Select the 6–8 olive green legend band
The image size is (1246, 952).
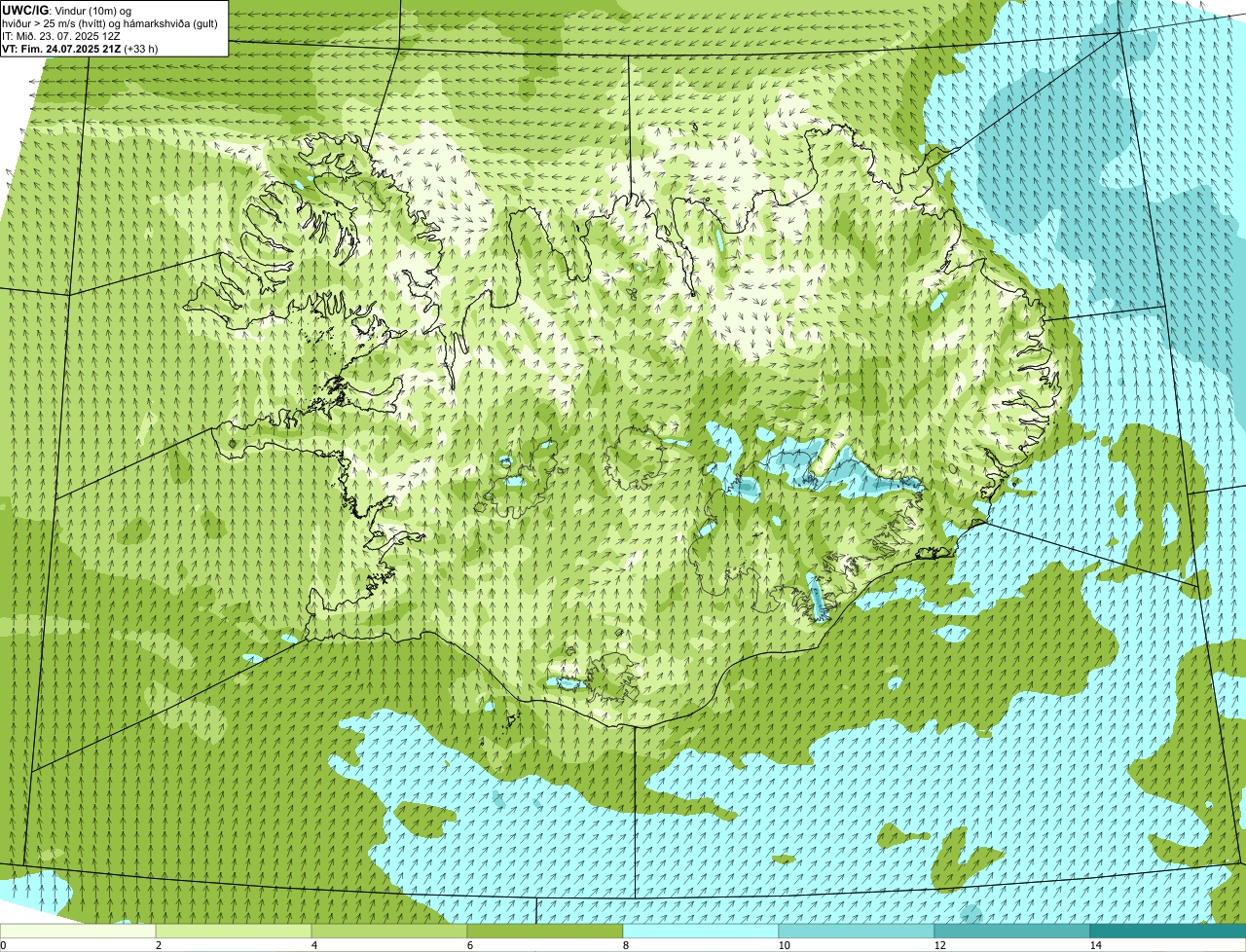coord(545,931)
